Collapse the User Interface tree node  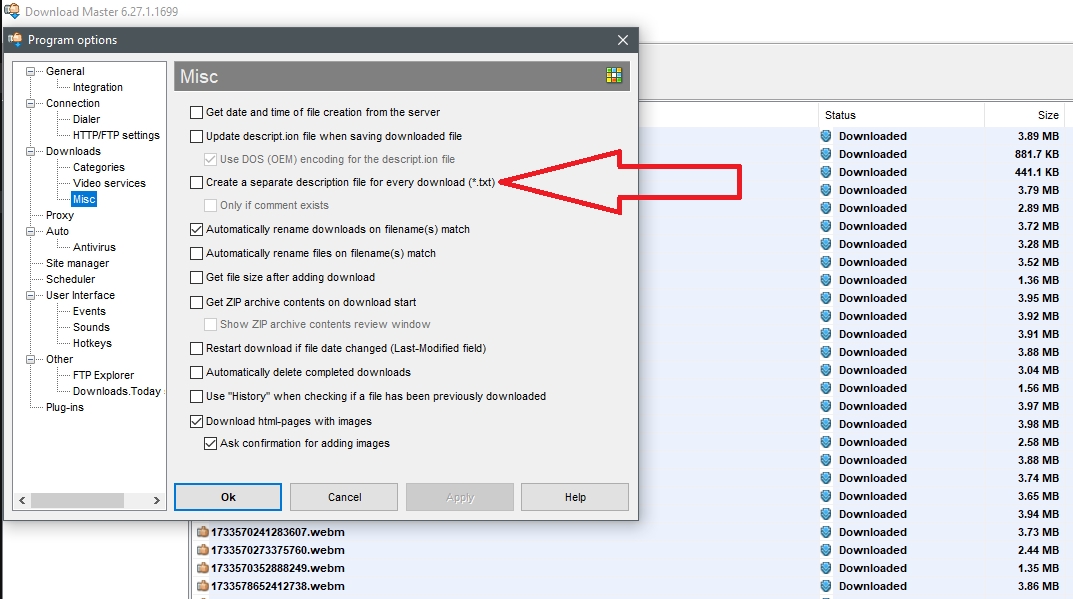click(30, 295)
